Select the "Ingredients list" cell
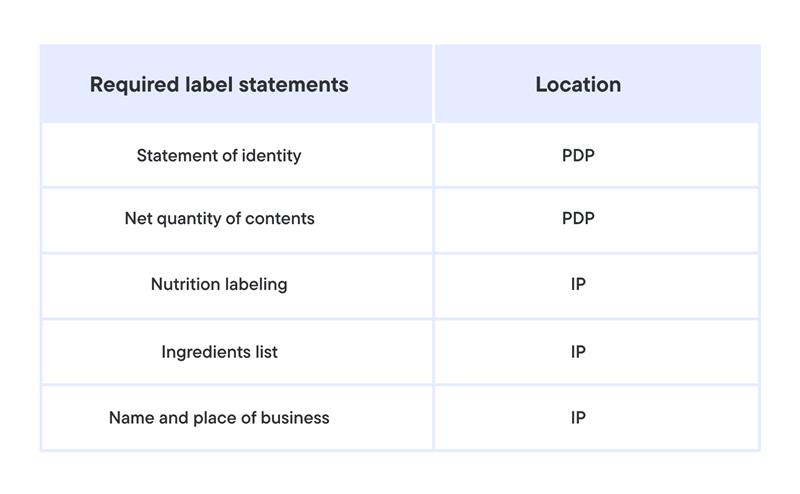800x494 pixels. coord(219,352)
